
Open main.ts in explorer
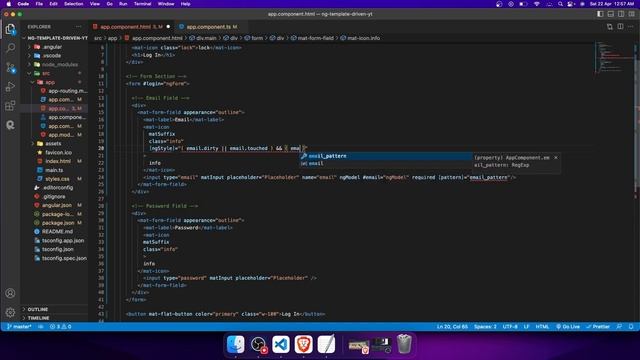point(54,170)
